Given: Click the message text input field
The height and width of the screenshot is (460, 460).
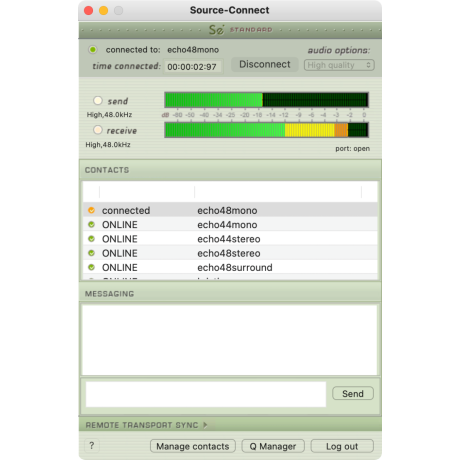Looking at the screenshot, I should tap(206, 394).
